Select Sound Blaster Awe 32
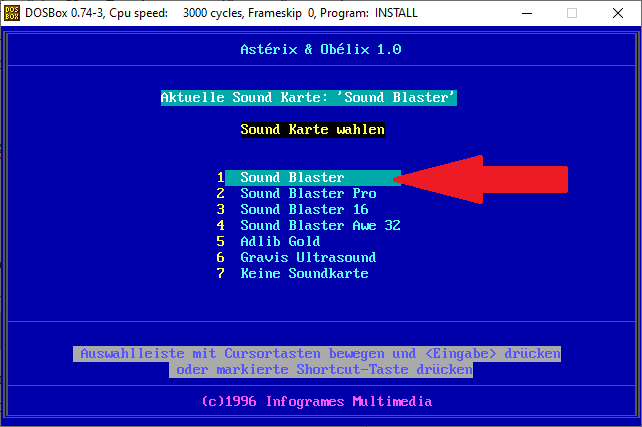 pyautogui.click(x=320, y=225)
